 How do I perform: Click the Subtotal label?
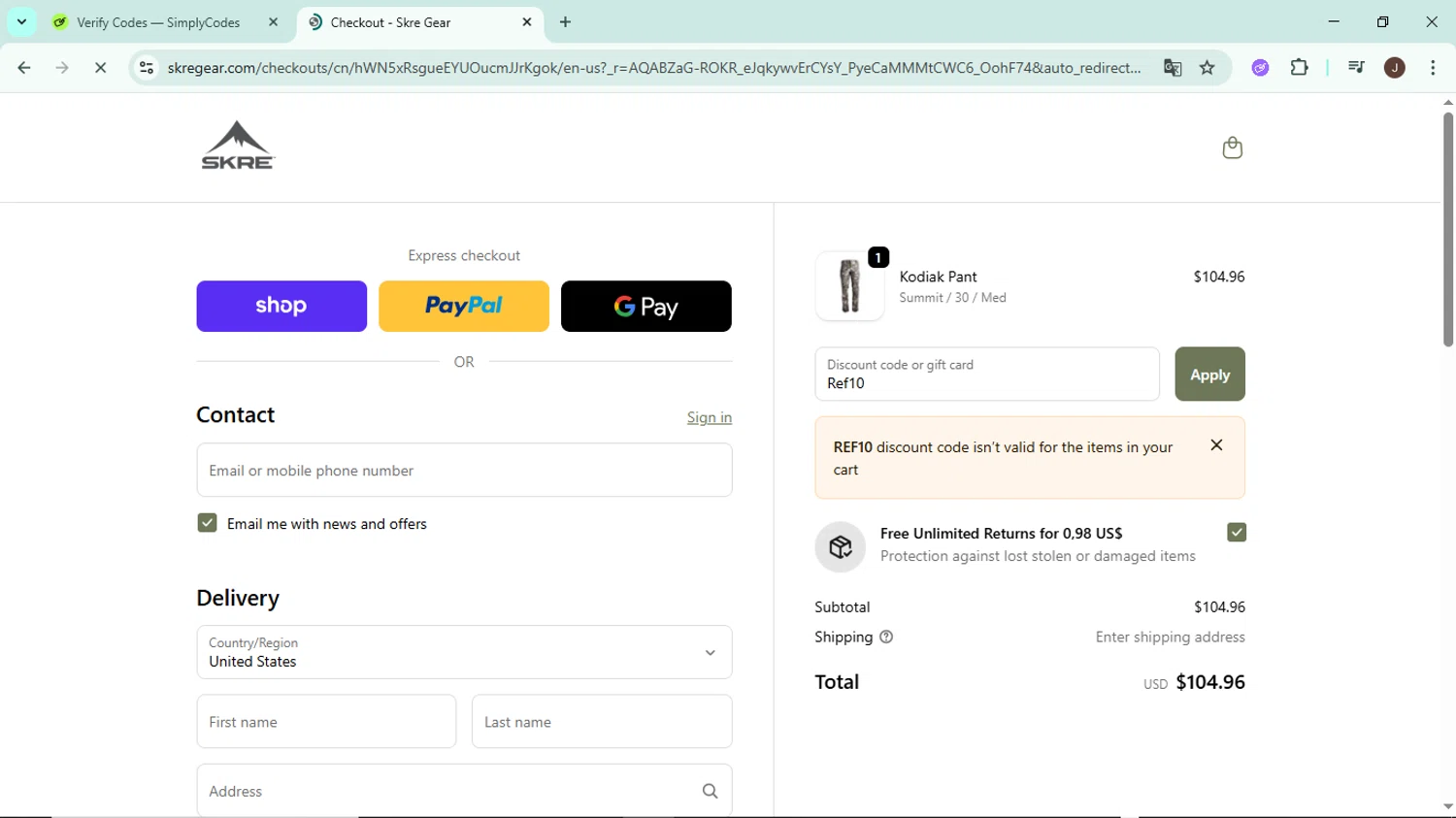tap(842, 607)
